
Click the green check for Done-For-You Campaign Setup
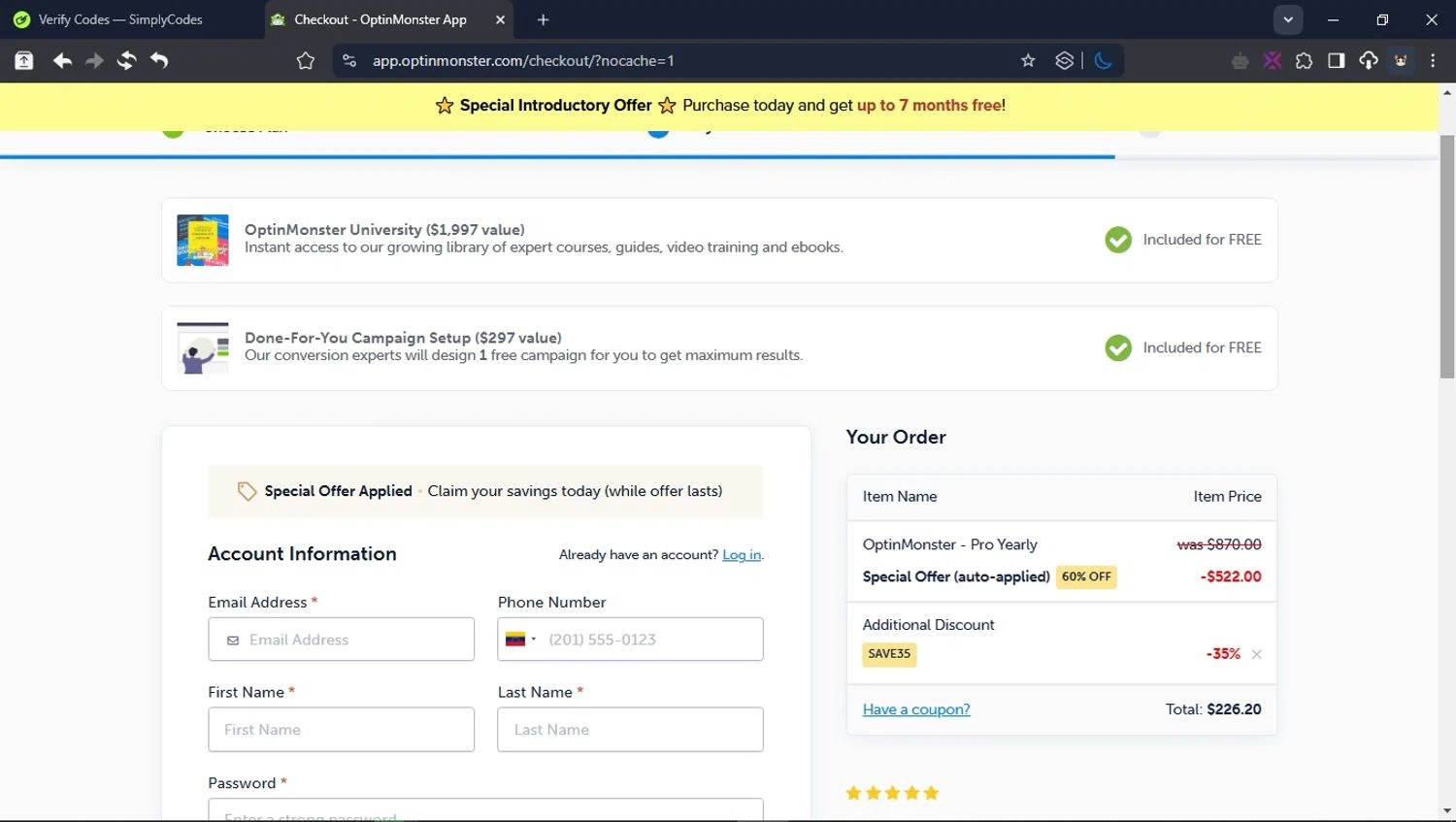[x=1118, y=347]
